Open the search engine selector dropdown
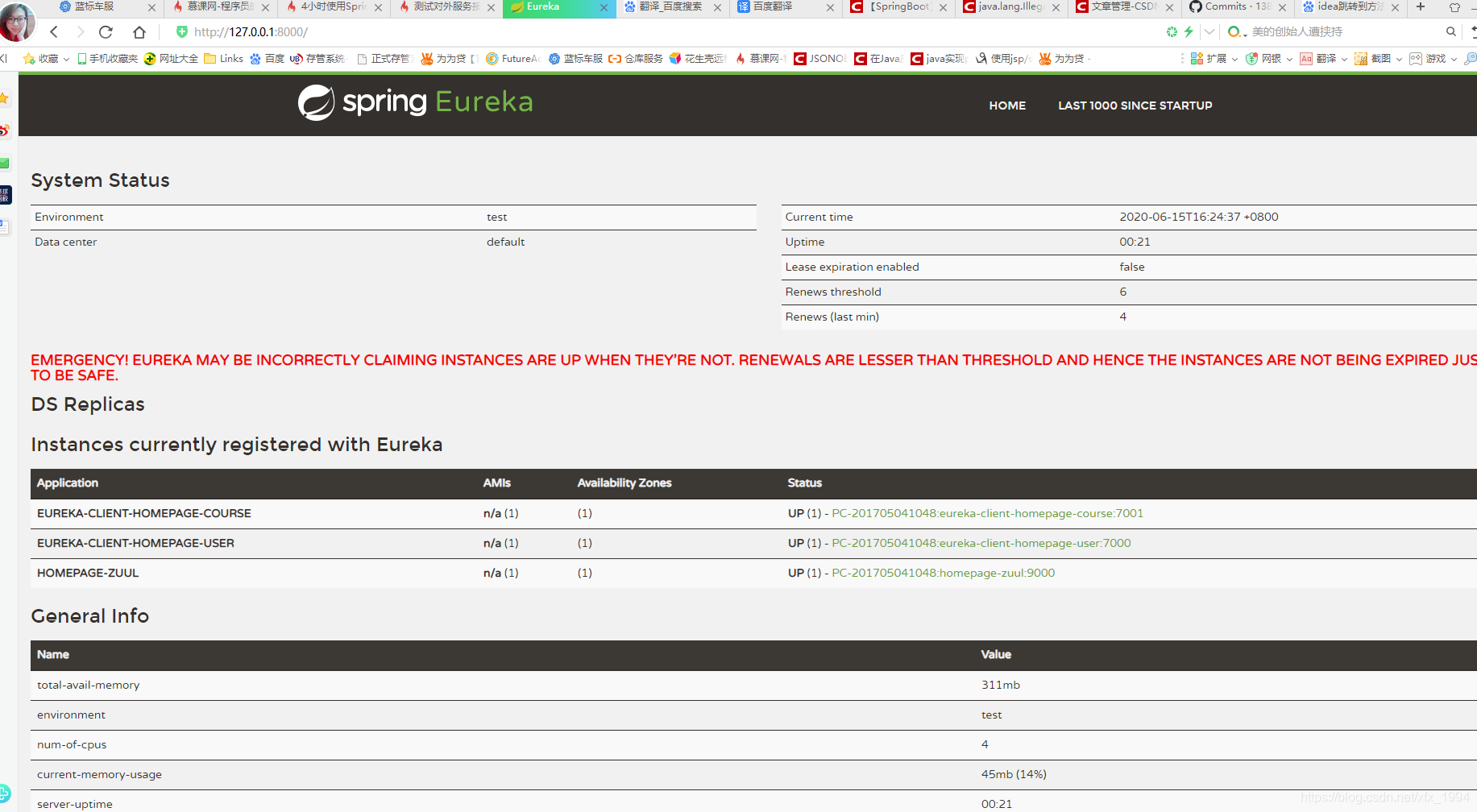1477x812 pixels. tap(1237, 32)
